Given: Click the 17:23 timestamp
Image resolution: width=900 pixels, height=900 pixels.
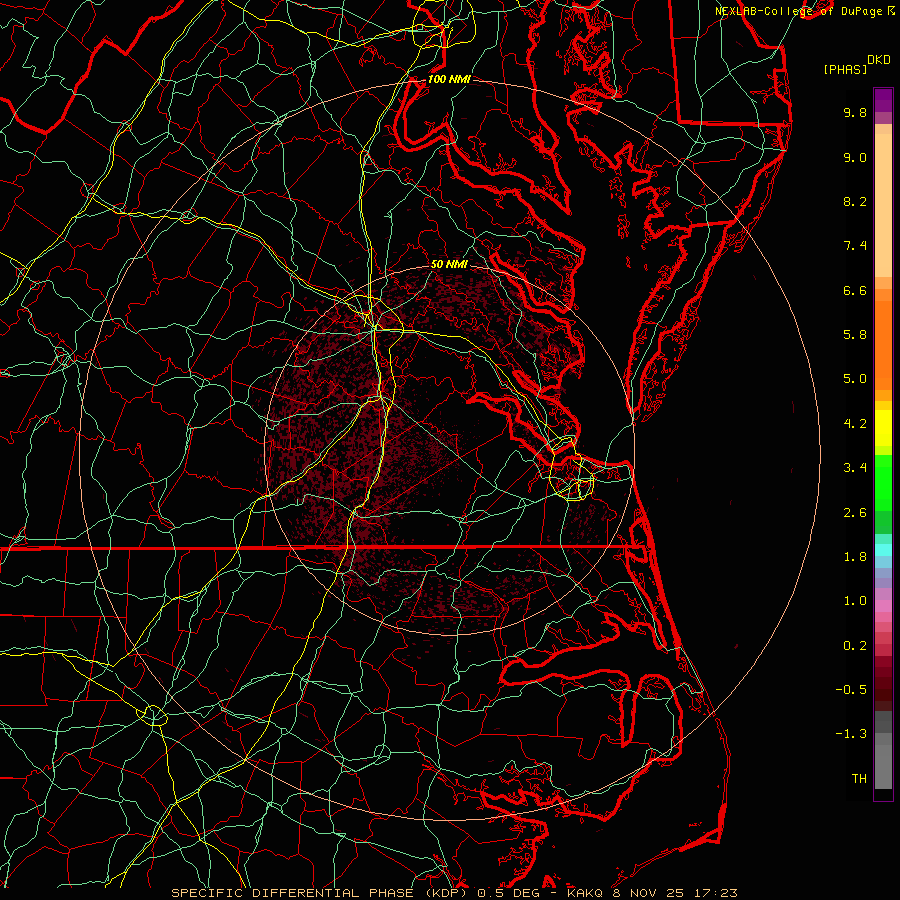Looking at the screenshot, I should click(715, 893).
